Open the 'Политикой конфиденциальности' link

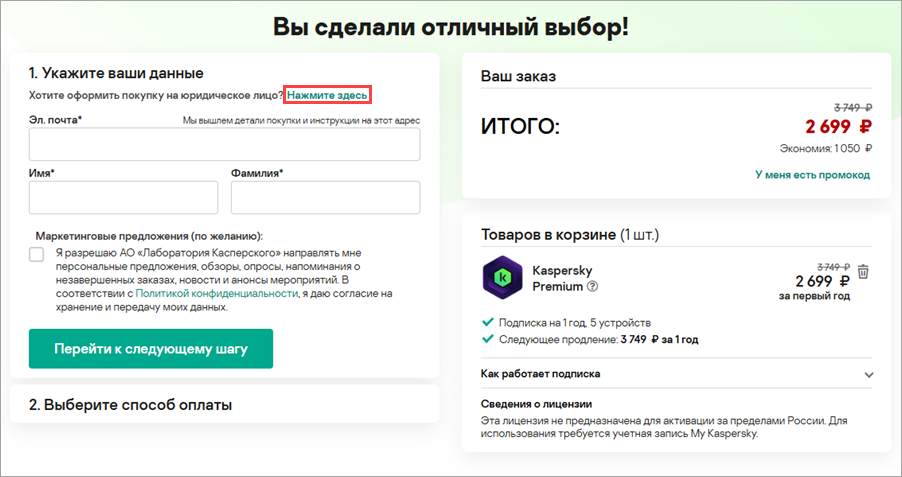point(217,293)
